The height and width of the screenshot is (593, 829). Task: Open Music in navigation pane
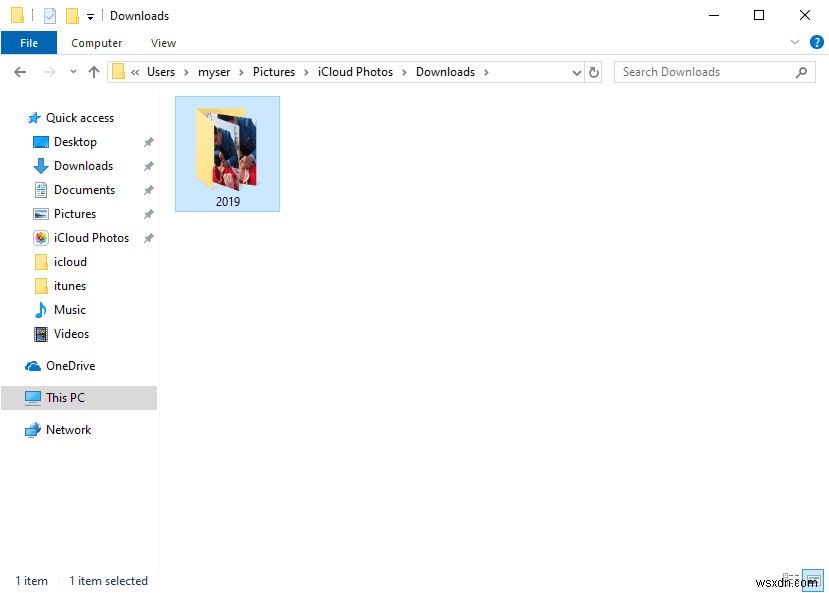[x=69, y=310]
